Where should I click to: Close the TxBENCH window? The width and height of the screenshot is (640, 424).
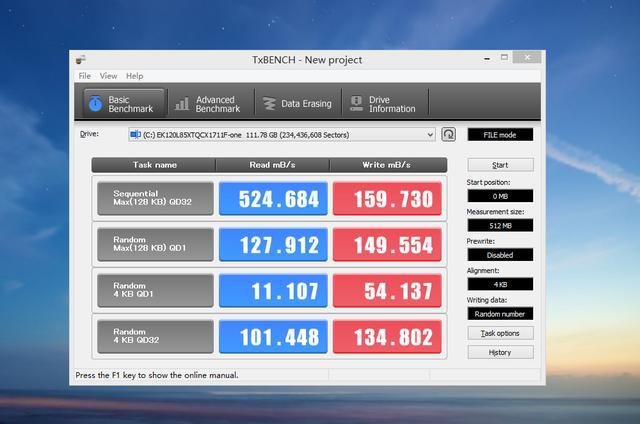527,57
